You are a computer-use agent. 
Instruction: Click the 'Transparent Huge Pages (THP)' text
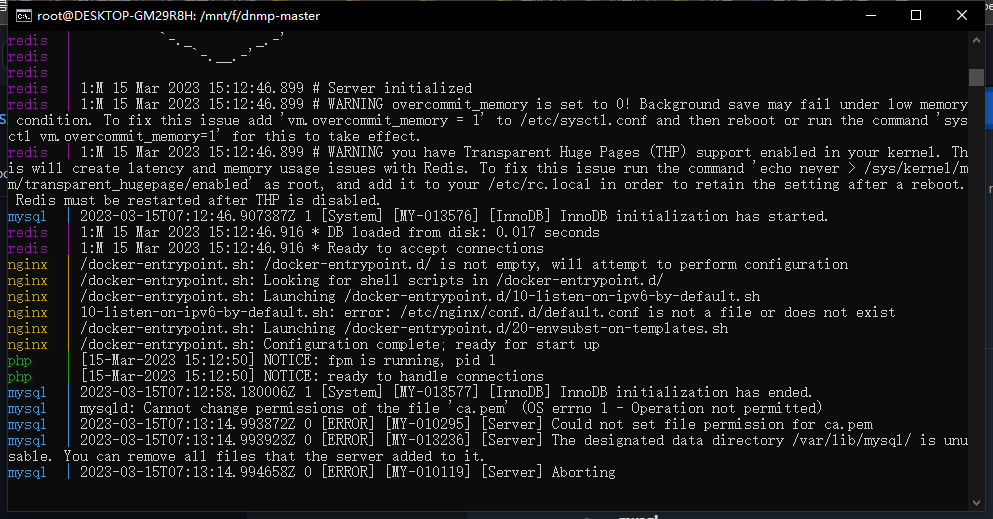pyautogui.click(x=575, y=152)
